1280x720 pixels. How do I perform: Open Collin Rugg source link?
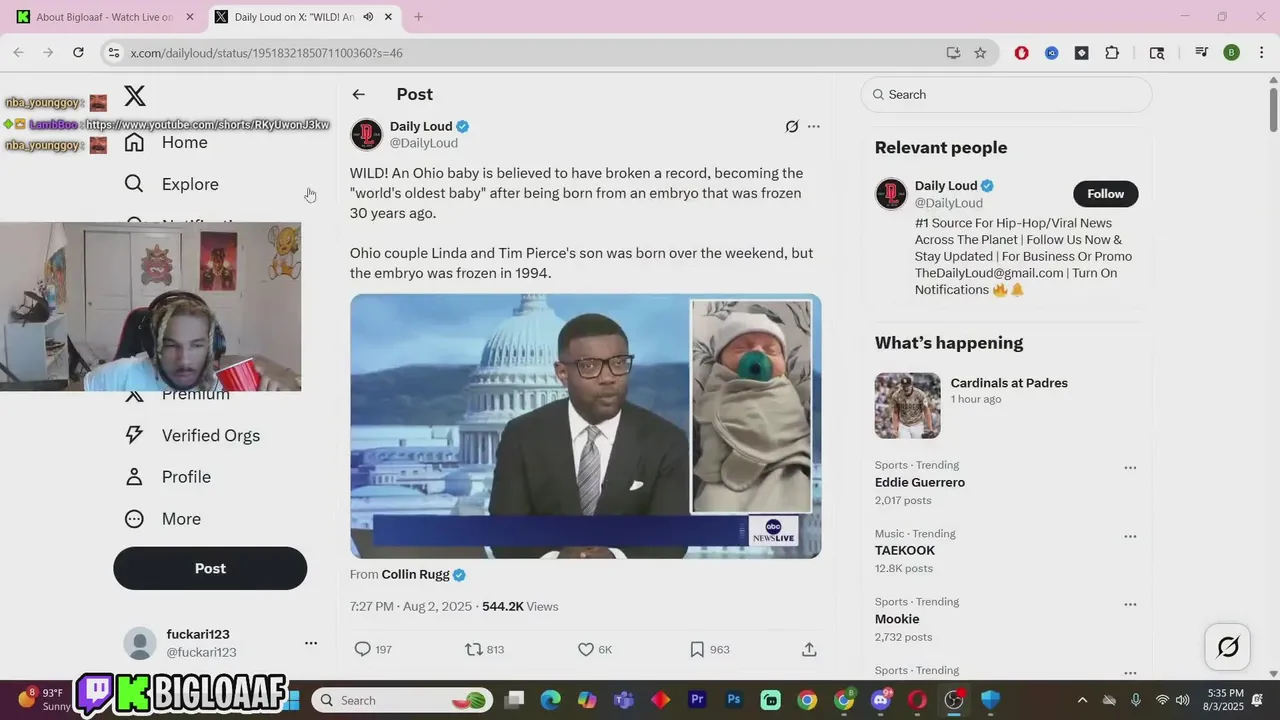pos(416,574)
